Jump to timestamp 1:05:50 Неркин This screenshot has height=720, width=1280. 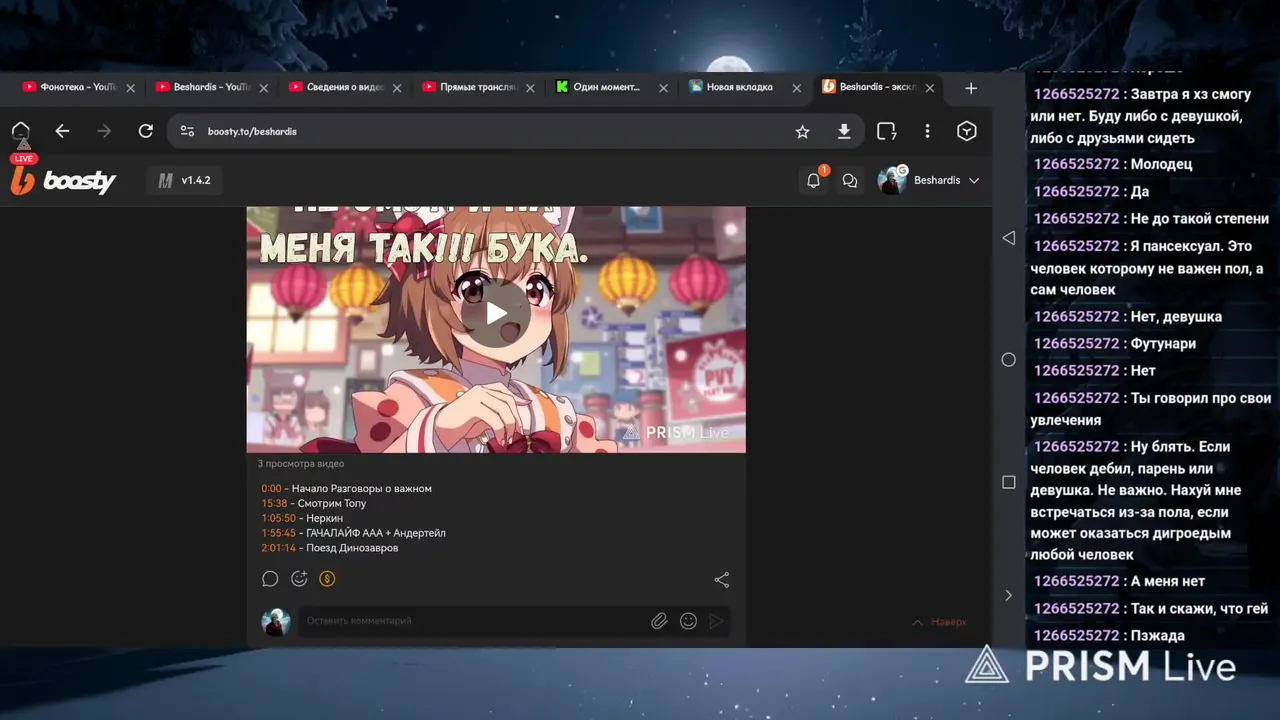click(x=279, y=519)
